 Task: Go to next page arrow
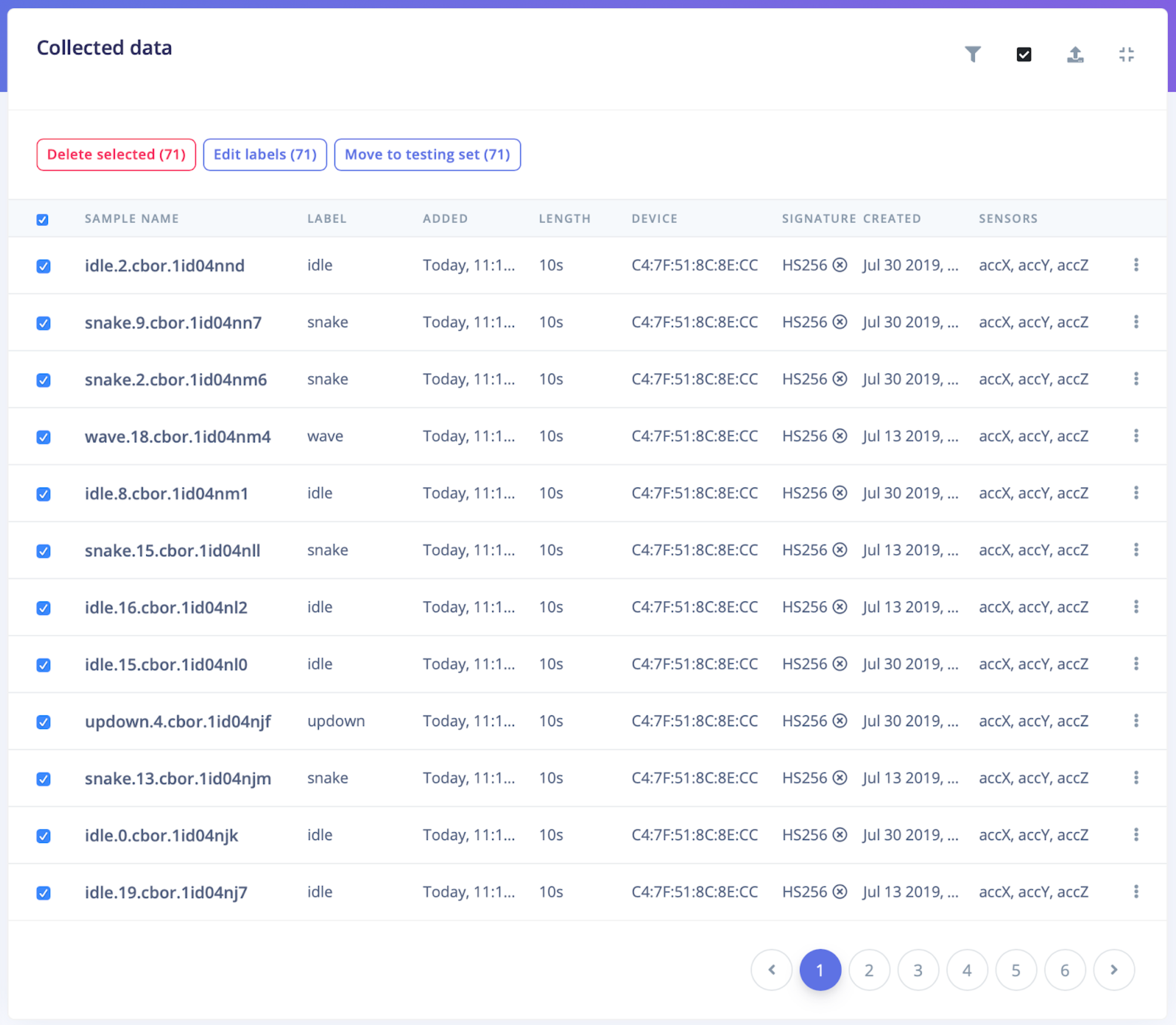pyautogui.click(x=1113, y=970)
